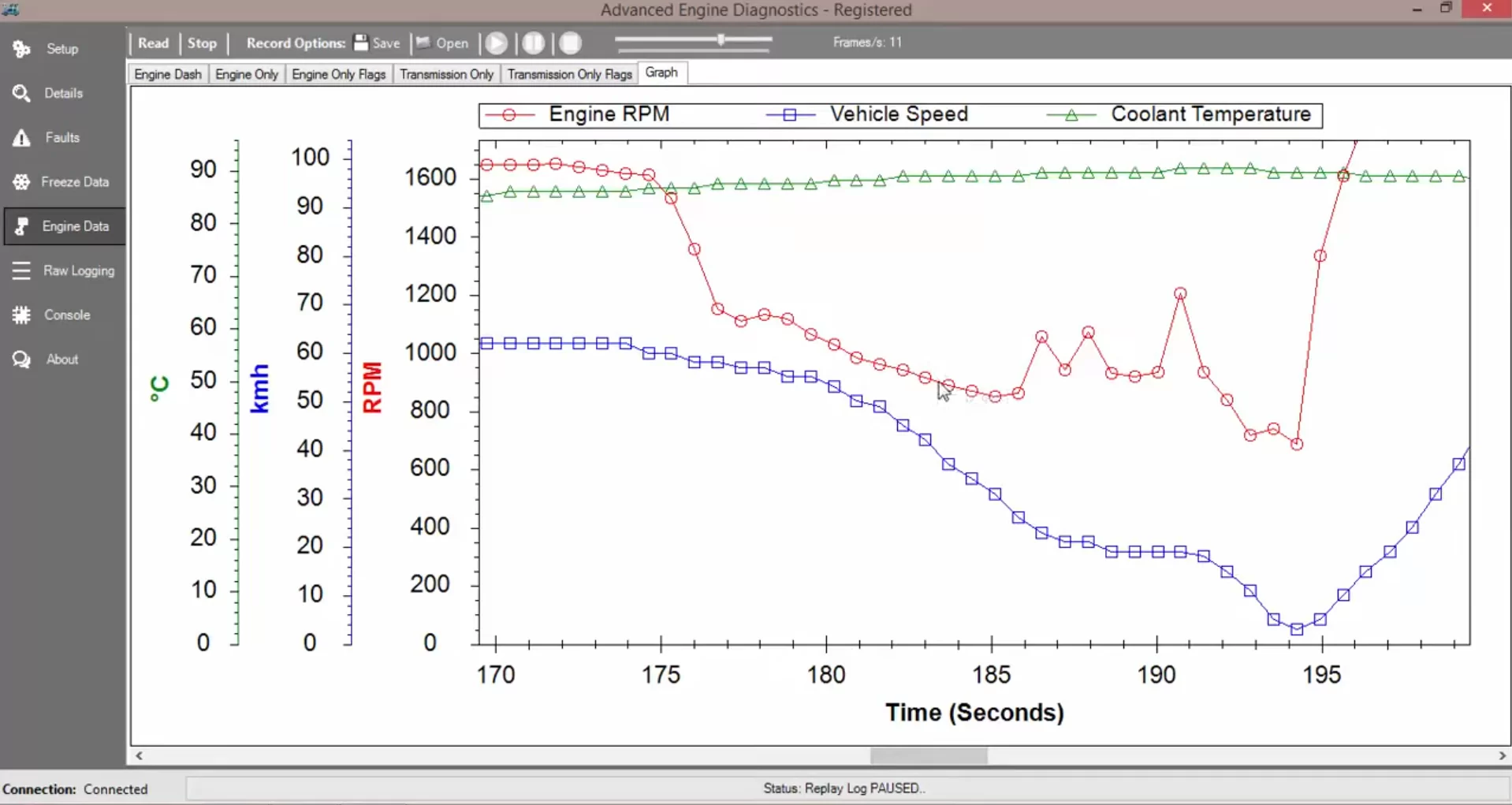Viewport: 1512px width, 805px height.
Task: Click the kmh axis label
Action: pyautogui.click(x=259, y=389)
